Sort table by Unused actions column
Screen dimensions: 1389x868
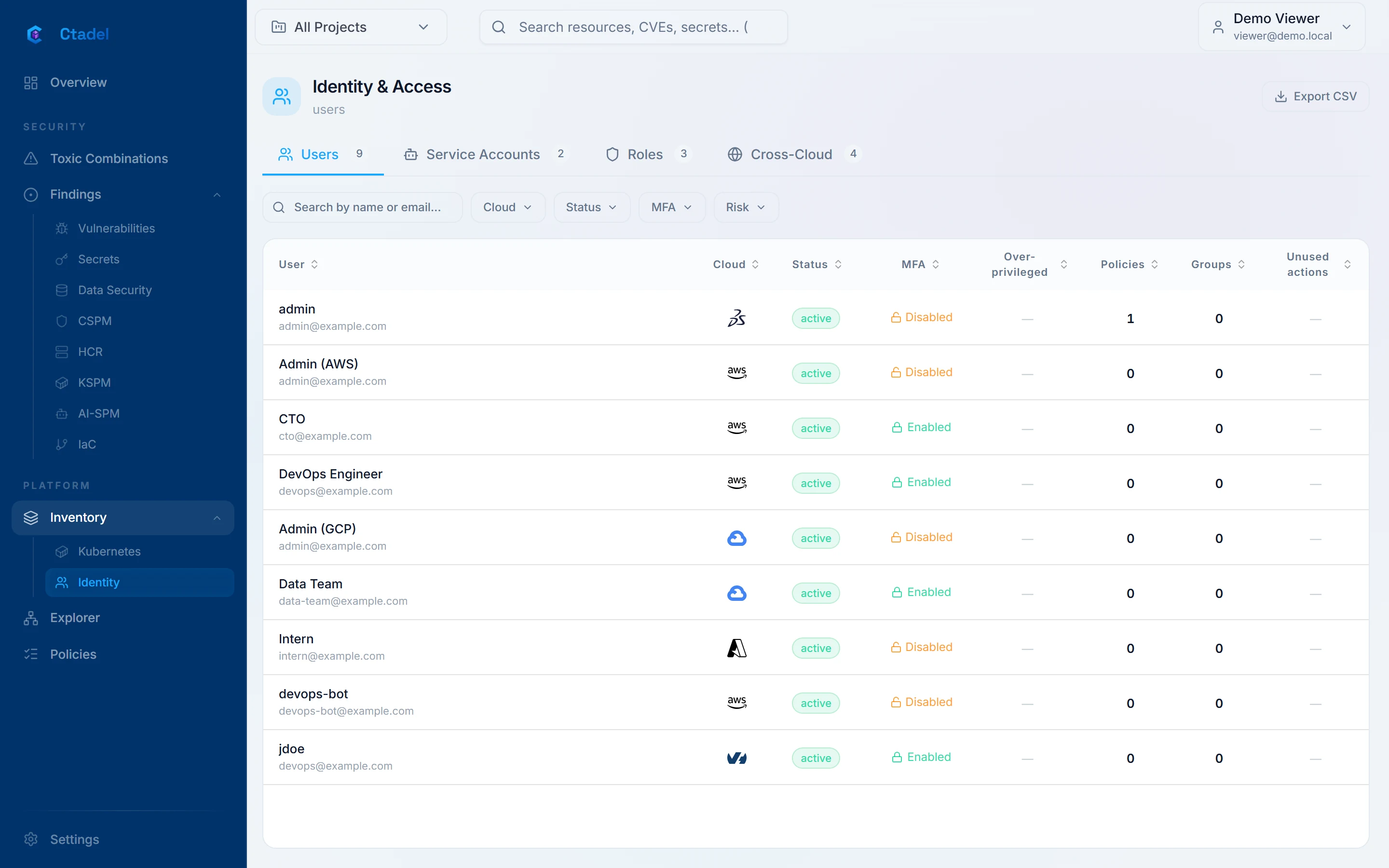(1319, 265)
